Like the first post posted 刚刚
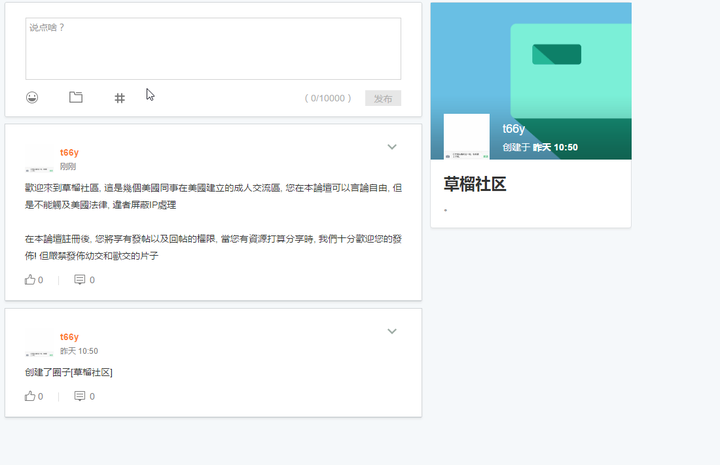 [x=34, y=280]
